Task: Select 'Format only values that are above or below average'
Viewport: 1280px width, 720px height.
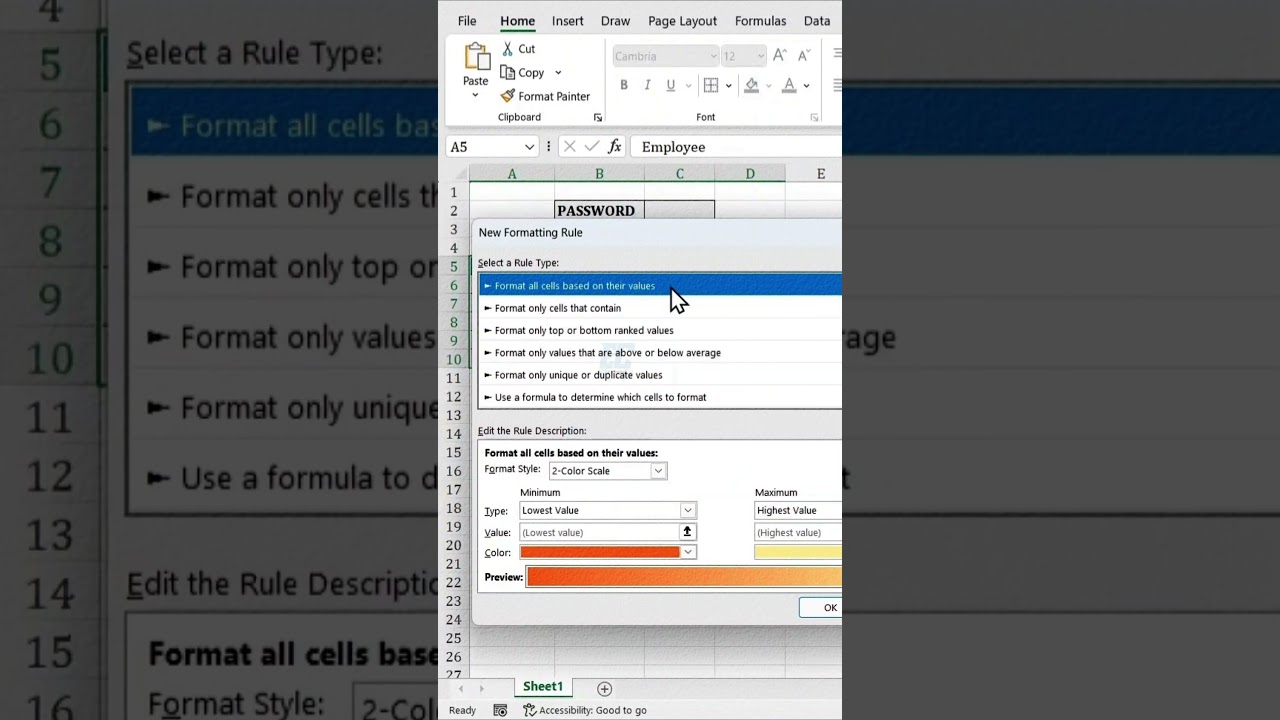Action: [x=661, y=352]
